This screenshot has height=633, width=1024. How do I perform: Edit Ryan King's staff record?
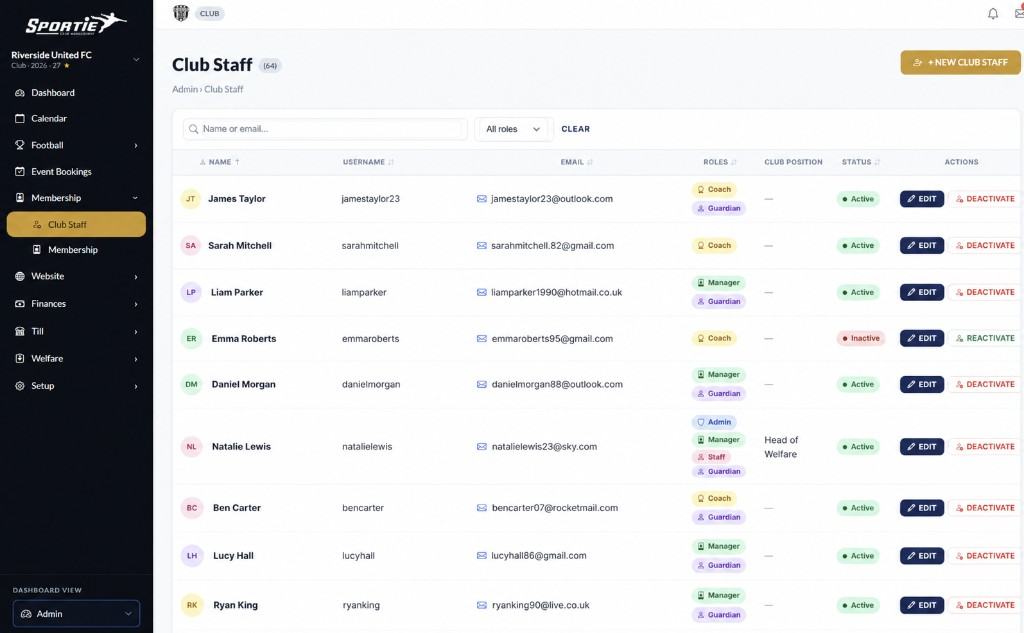coord(921,605)
